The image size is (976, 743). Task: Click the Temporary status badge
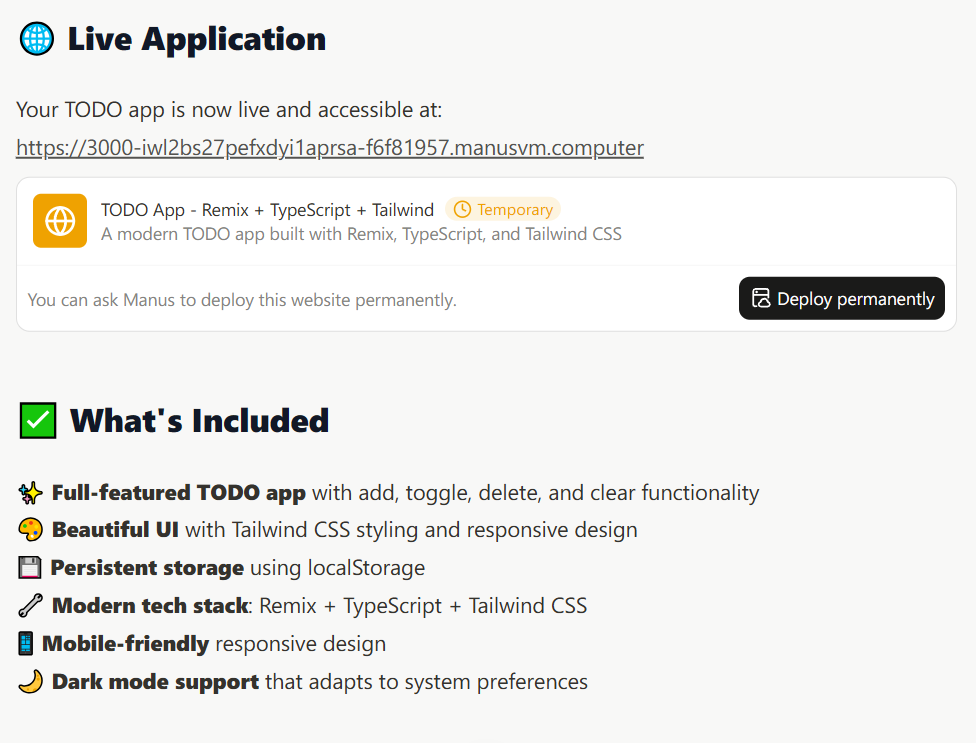pyautogui.click(x=503, y=210)
